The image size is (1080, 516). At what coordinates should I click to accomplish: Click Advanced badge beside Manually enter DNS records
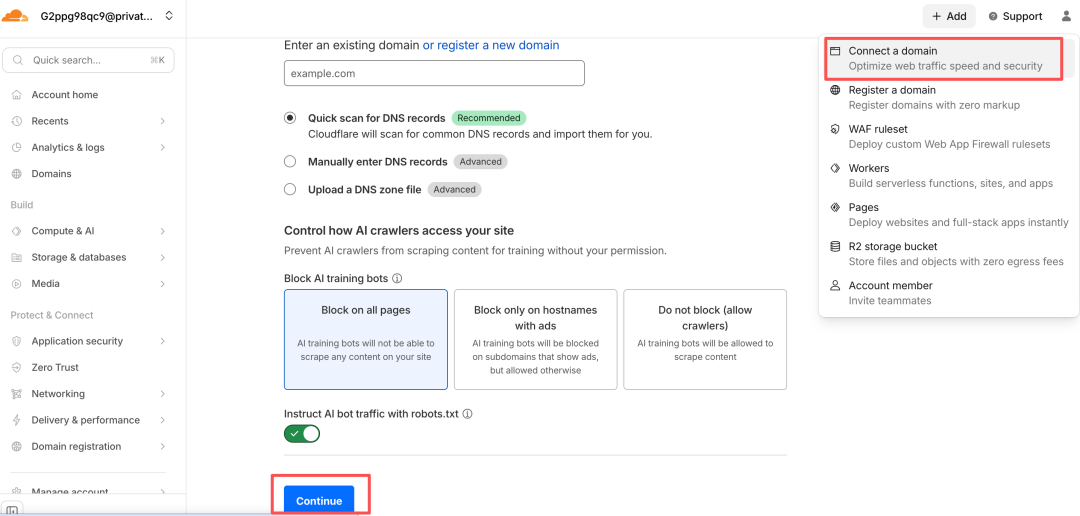pyautogui.click(x=481, y=162)
